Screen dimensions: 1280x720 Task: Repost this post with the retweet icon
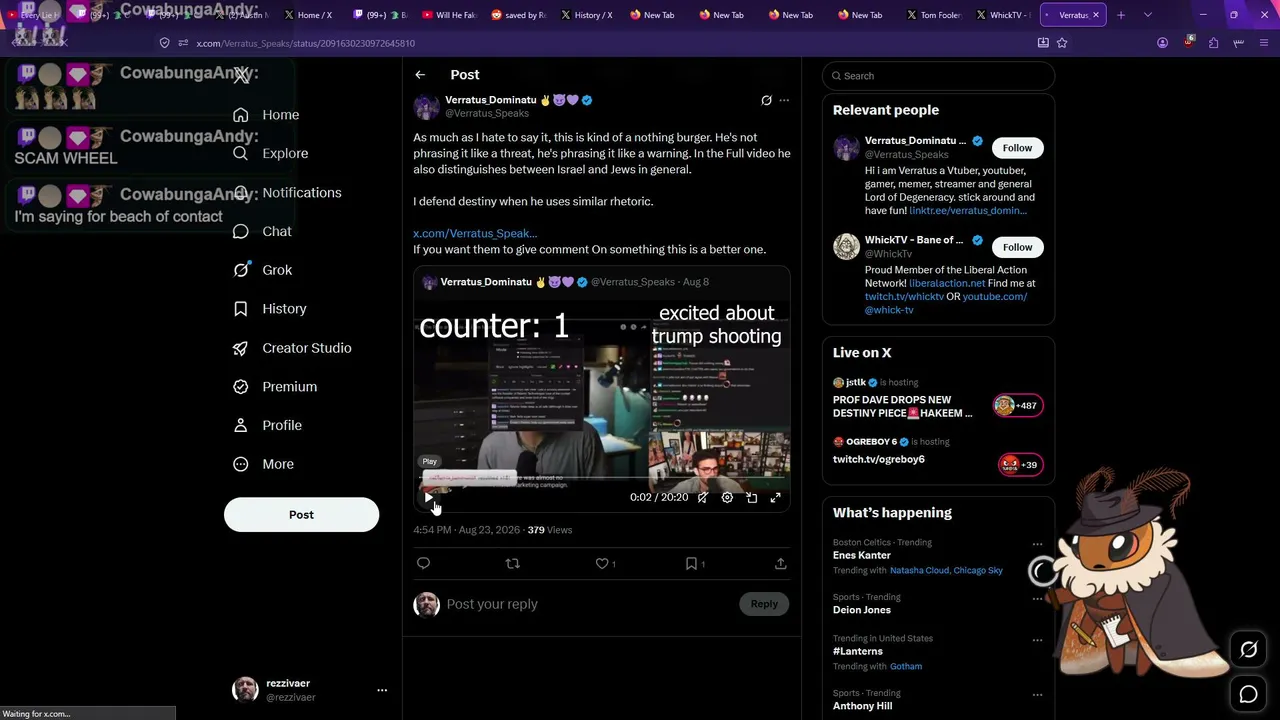(x=513, y=564)
